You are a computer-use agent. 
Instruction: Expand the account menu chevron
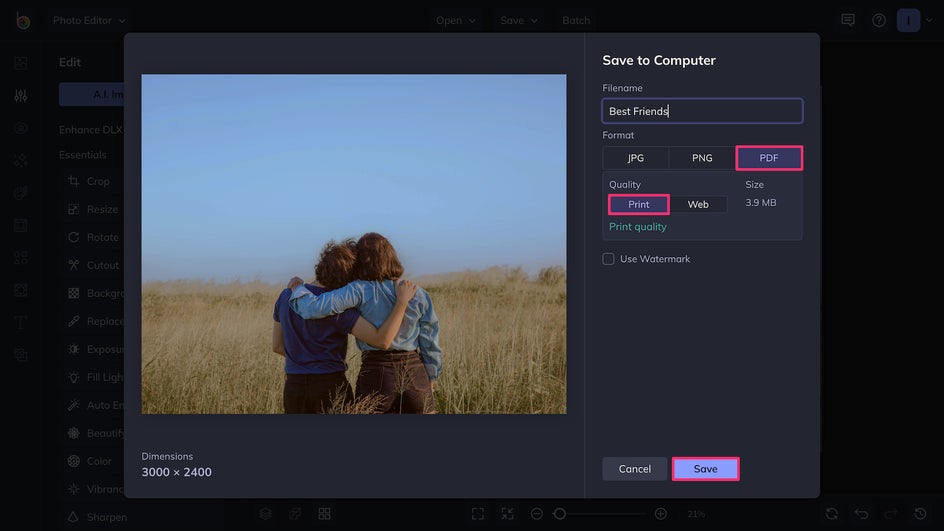(929, 20)
